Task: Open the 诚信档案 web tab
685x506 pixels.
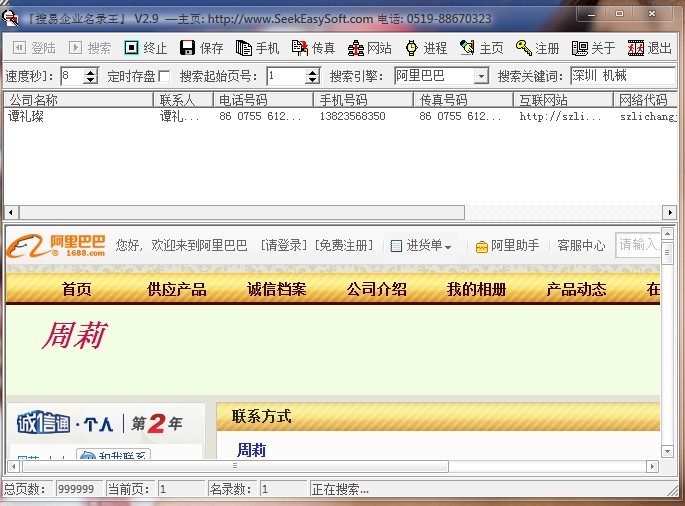Action: [277, 289]
